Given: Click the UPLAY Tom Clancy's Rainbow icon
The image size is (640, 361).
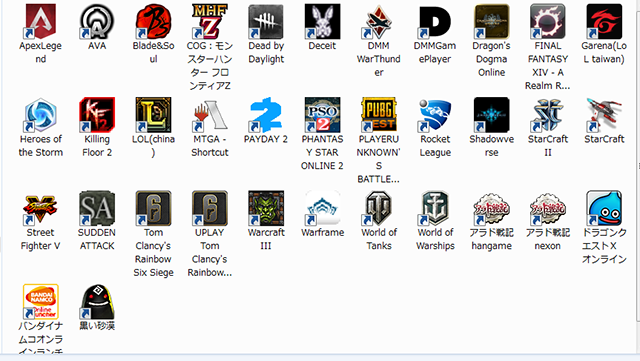Looking at the screenshot, I should [209, 208].
